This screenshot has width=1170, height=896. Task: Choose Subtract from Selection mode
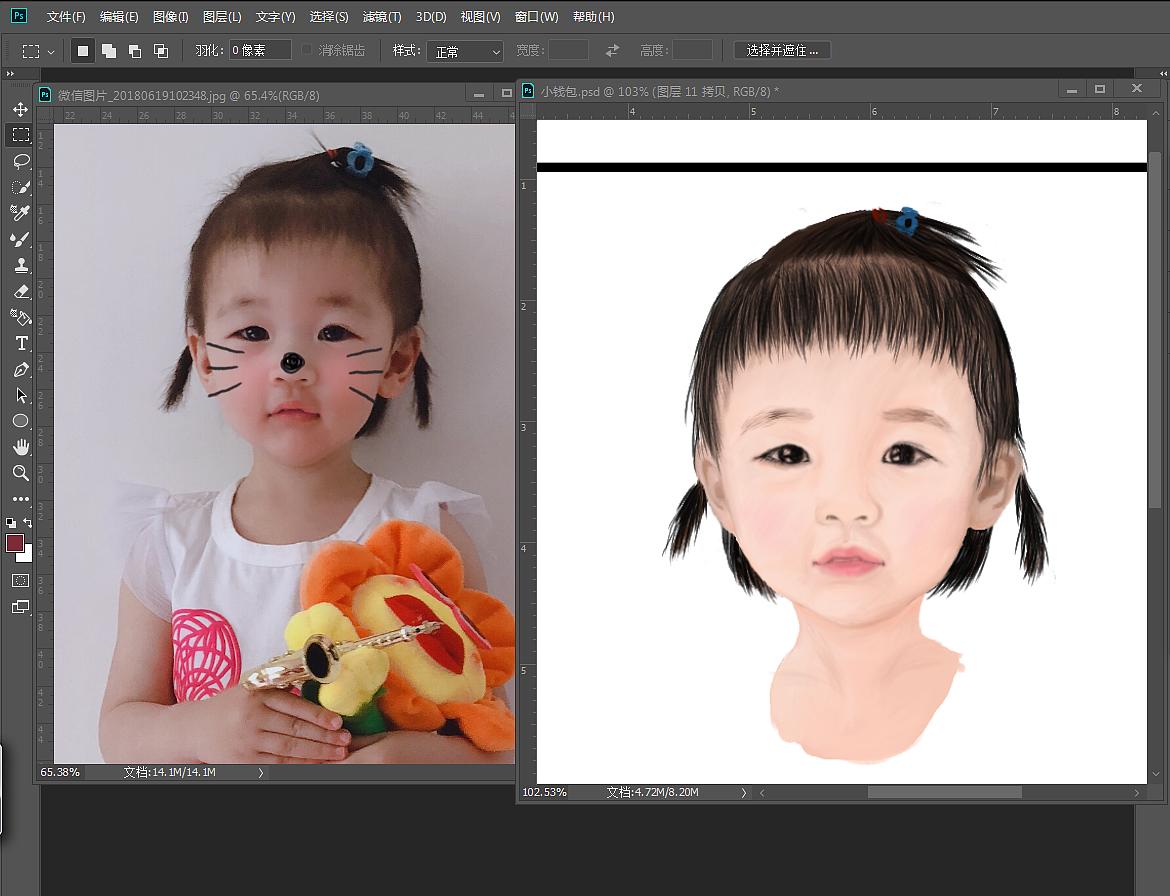tap(135, 51)
